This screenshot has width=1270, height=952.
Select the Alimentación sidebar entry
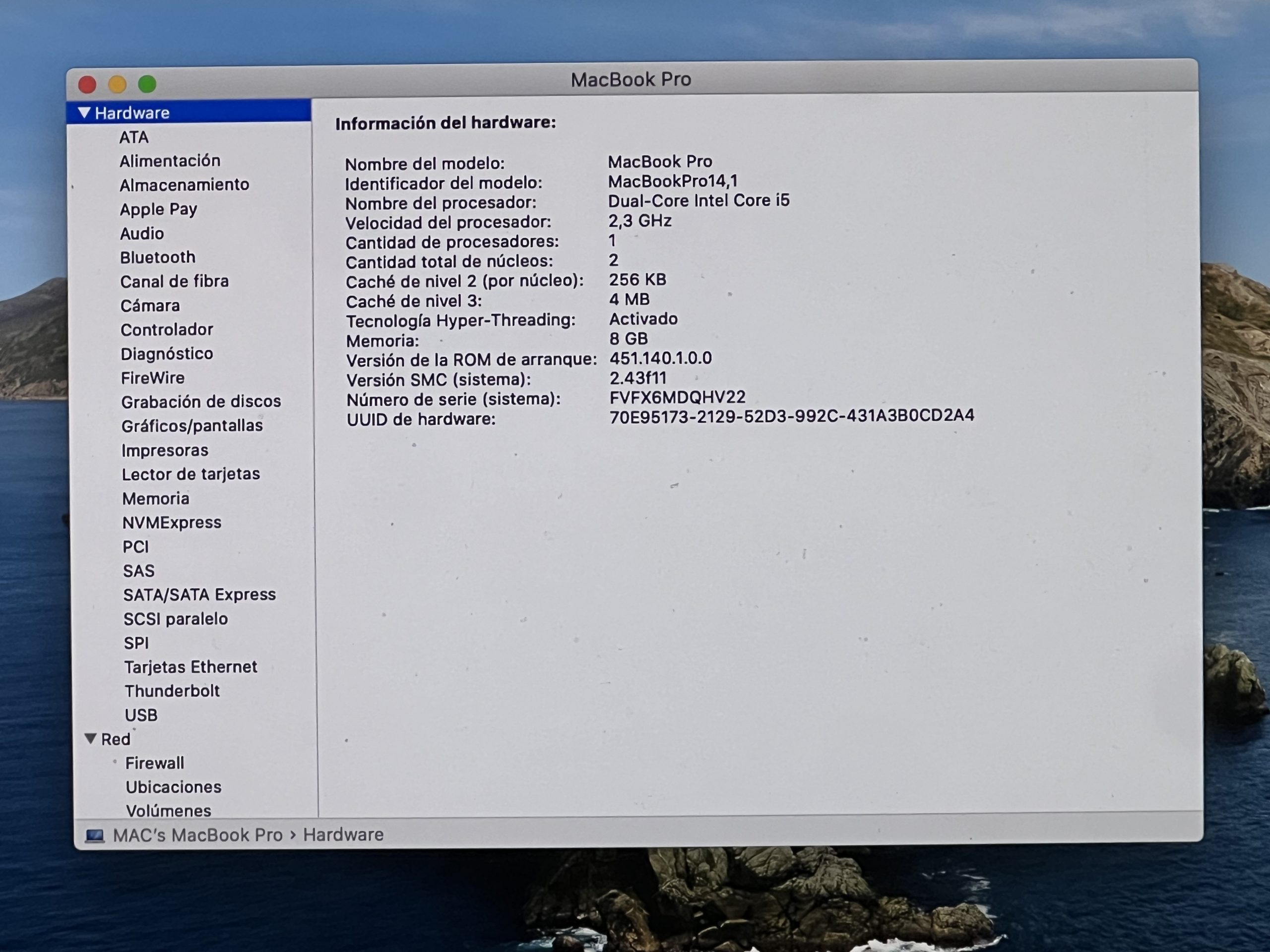(x=169, y=161)
